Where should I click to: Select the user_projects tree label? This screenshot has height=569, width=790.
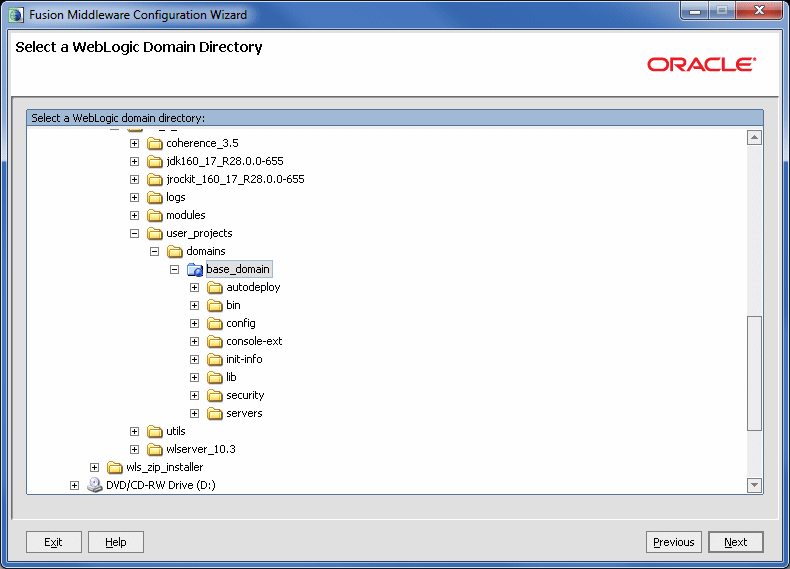pyautogui.click(x=200, y=233)
